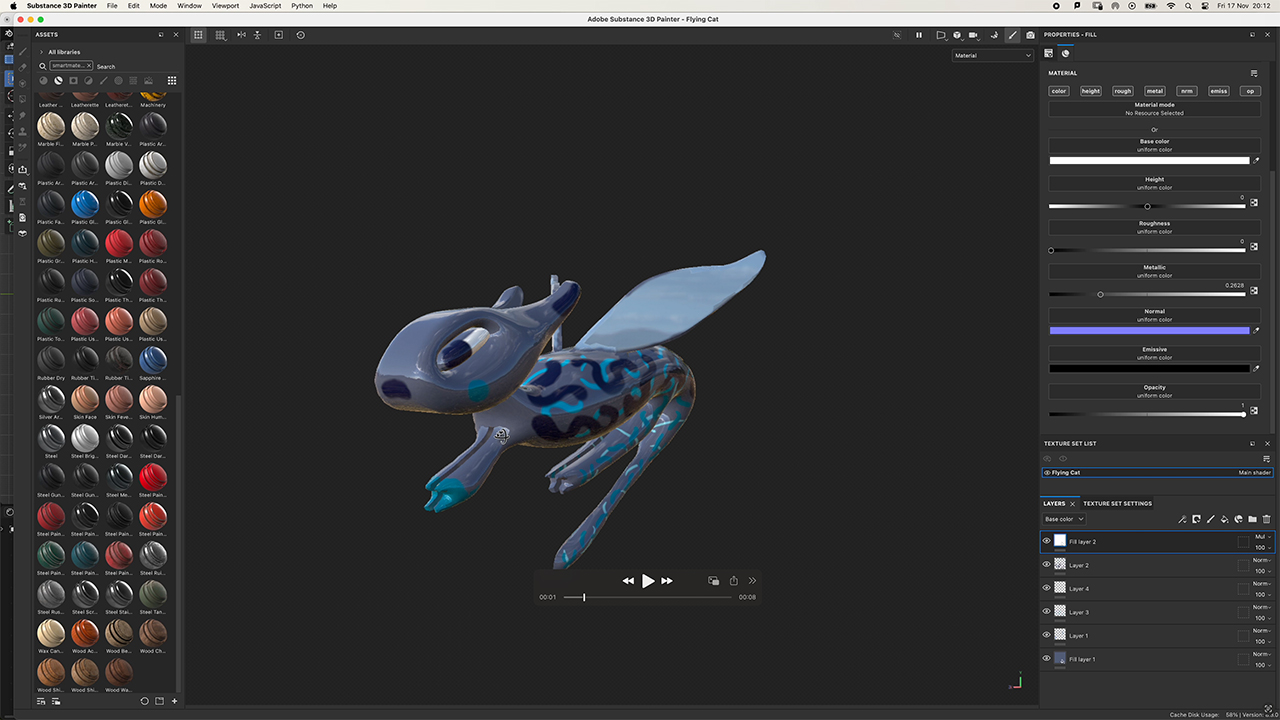The height and width of the screenshot is (720, 1280).
Task: Click the vertical symmetry align icon
Action: tap(258, 35)
